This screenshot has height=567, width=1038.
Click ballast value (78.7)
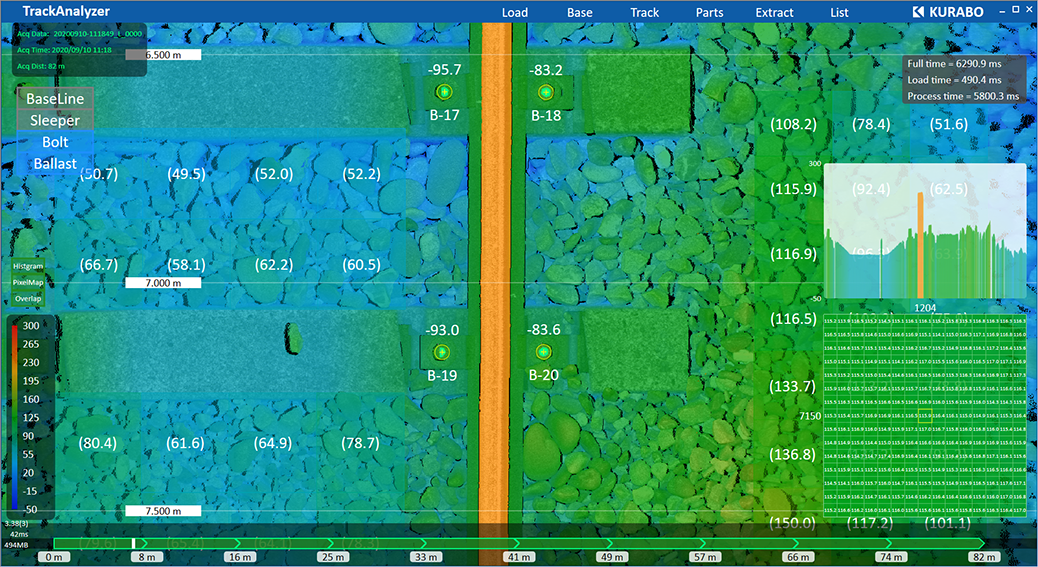360,443
